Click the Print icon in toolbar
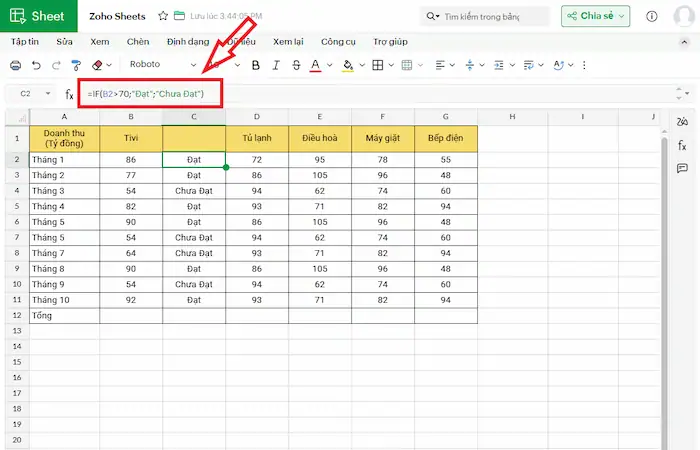 (15, 65)
